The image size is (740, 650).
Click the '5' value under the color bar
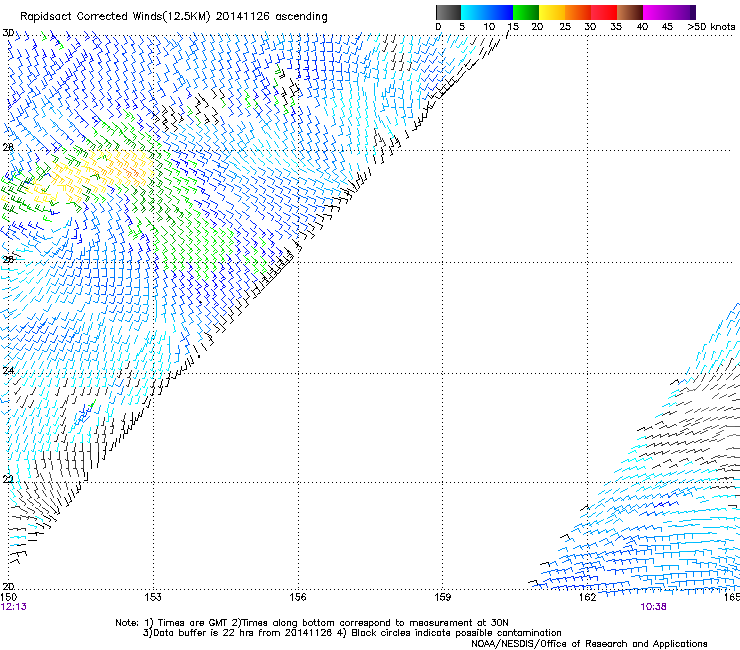[462, 27]
